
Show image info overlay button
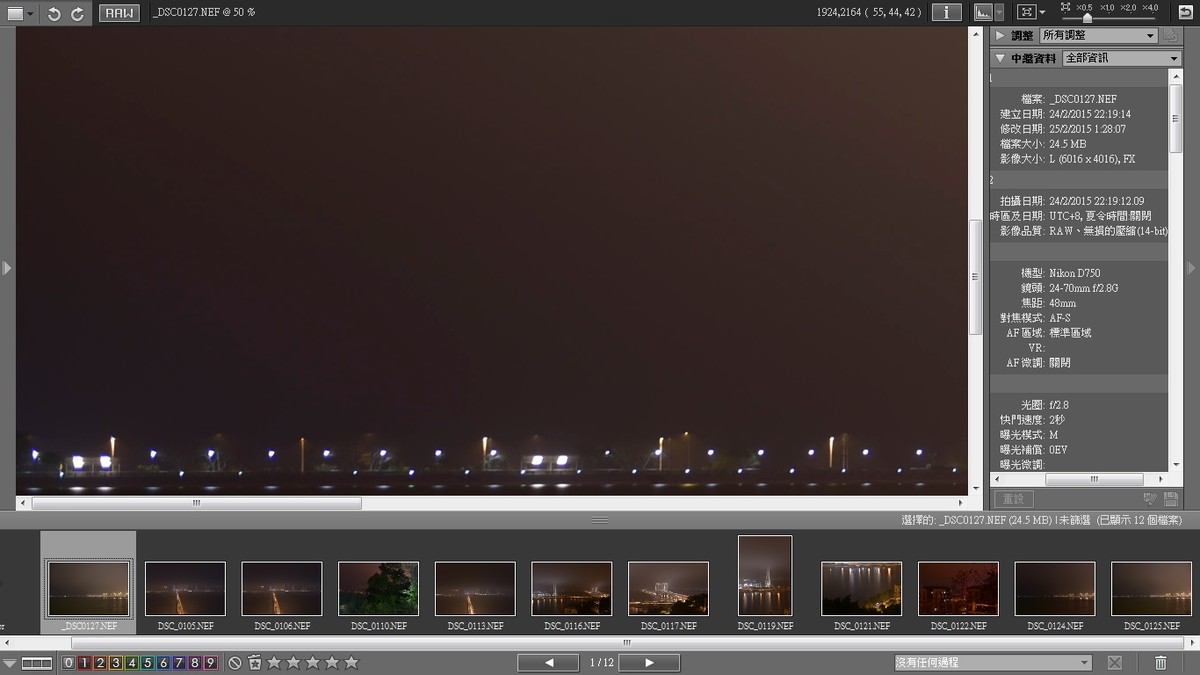(946, 12)
